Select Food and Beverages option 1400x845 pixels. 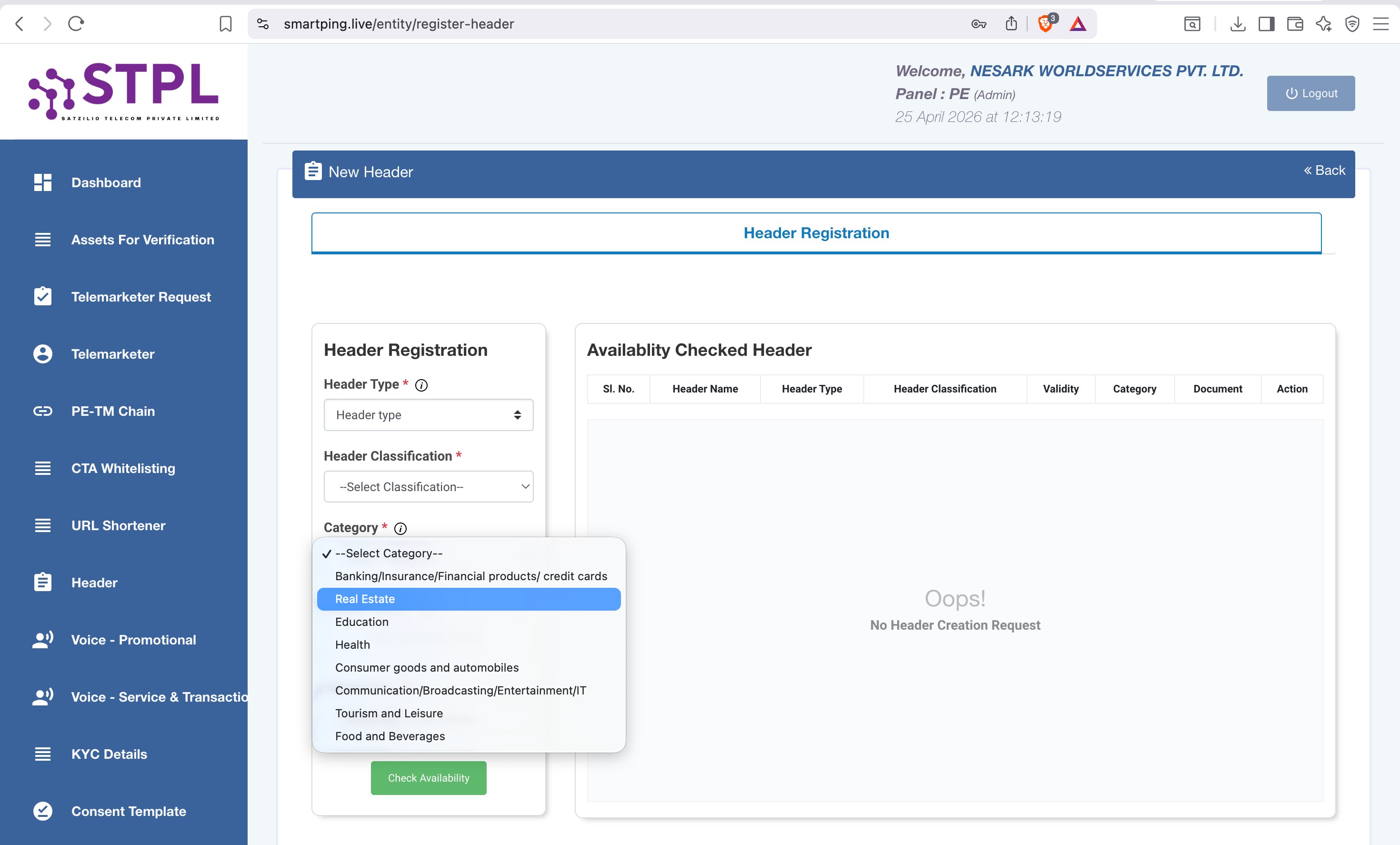tap(469, 736)
